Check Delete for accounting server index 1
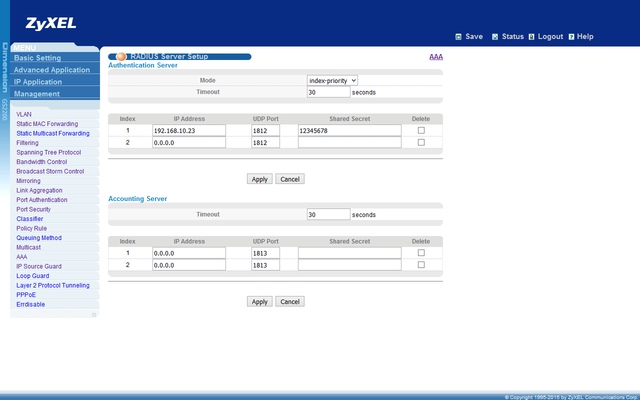This screenshot has width=640, height=400. 421,253
